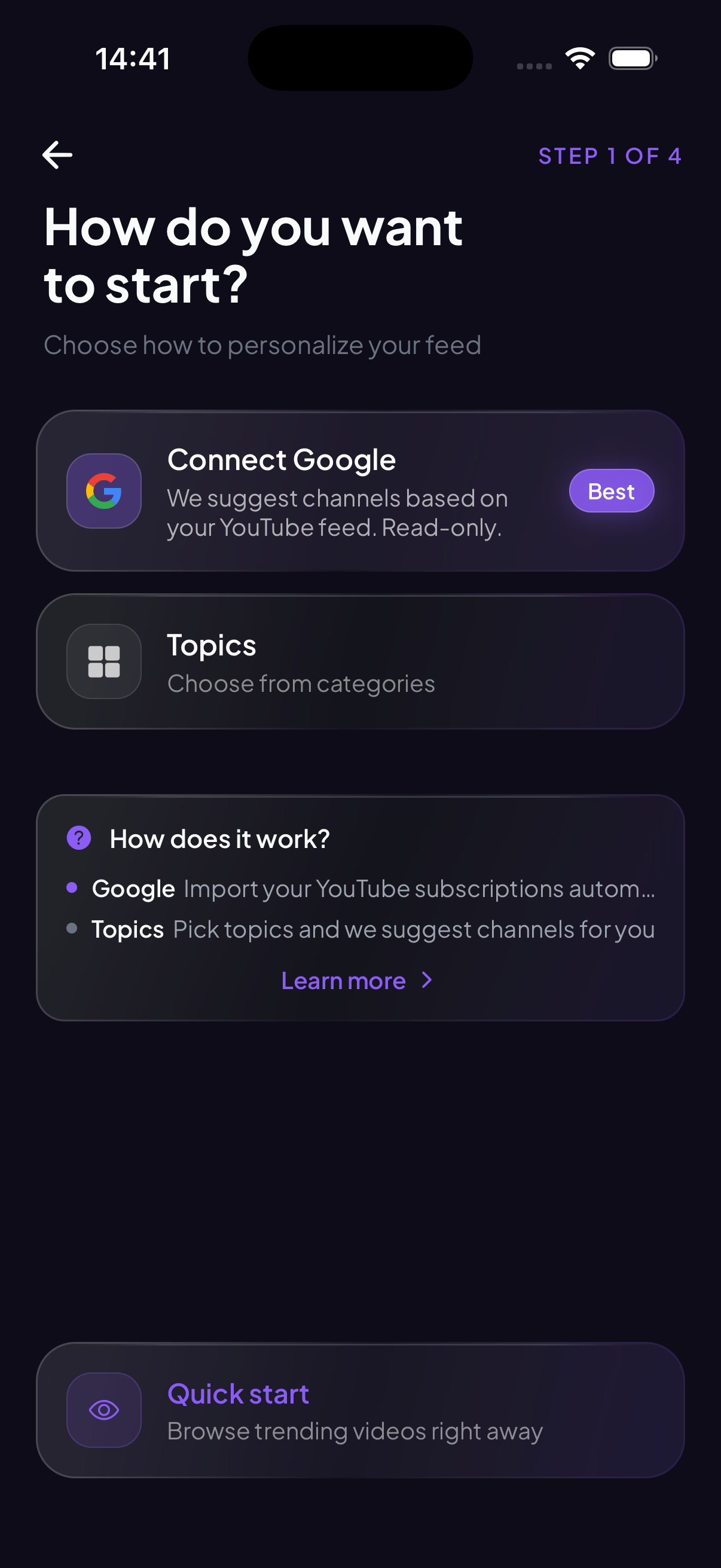
Task: Tap the Topics pick-topics explanation line
Action: click(x=414, y=929)
